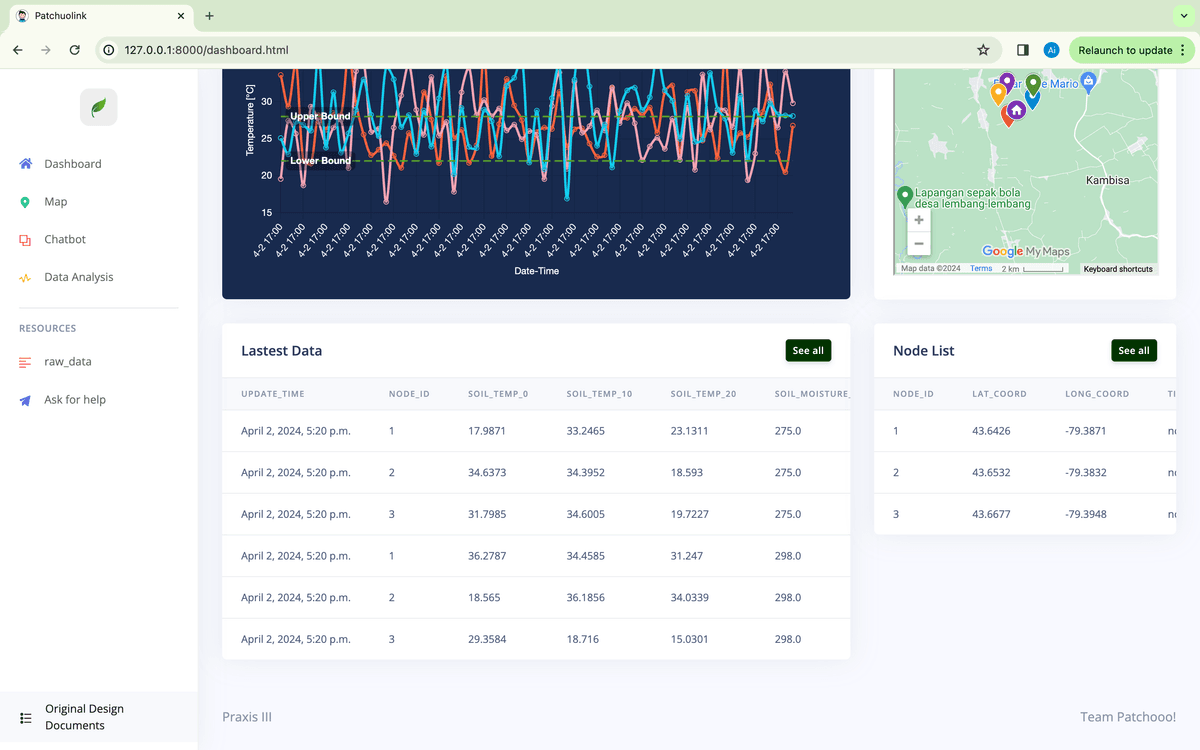Open Original Design Documents
Viewport: 1200px width, 750px height.
point(84,717)
